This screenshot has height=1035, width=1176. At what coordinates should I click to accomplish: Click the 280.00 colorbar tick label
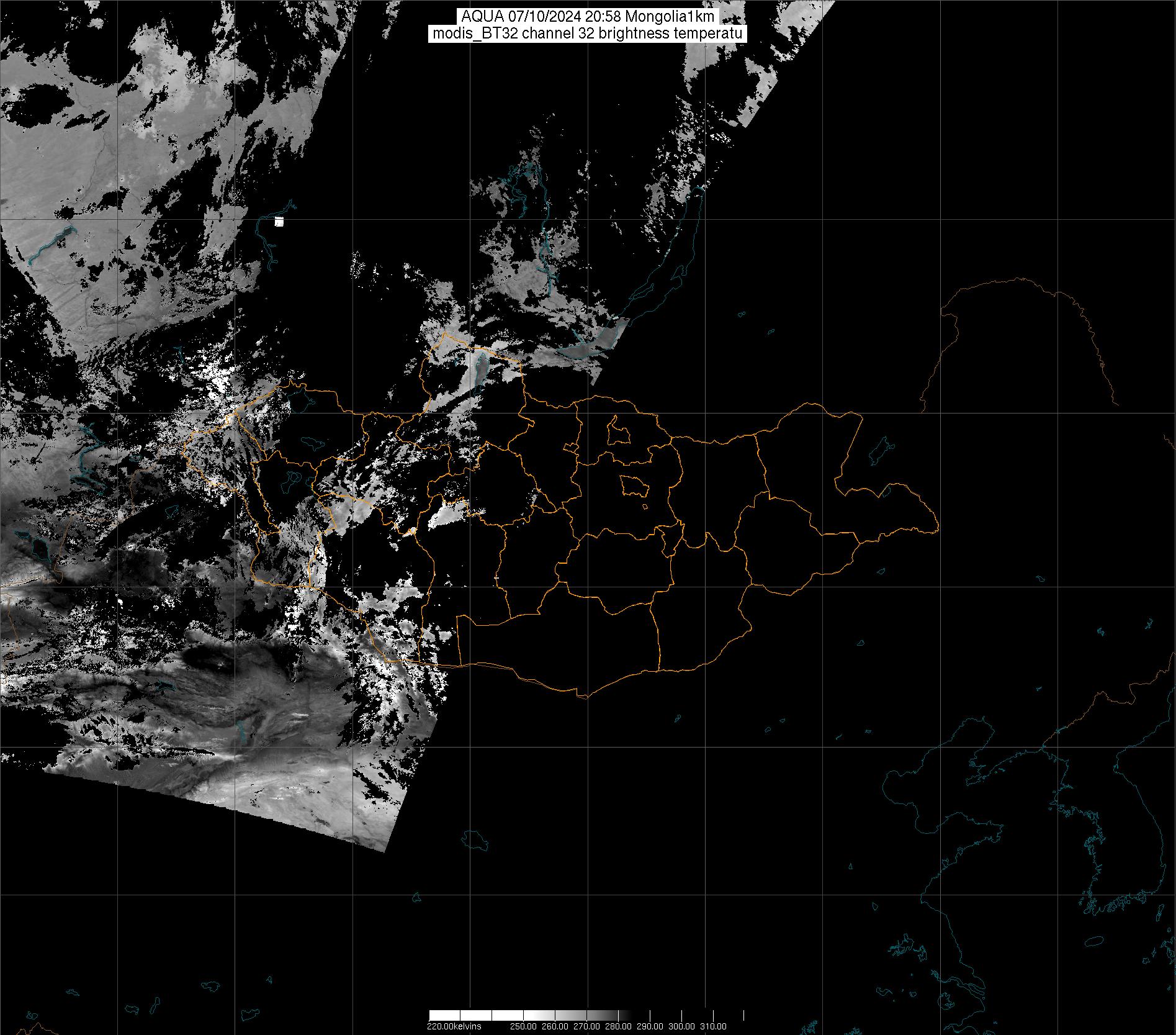point(618,1026)
